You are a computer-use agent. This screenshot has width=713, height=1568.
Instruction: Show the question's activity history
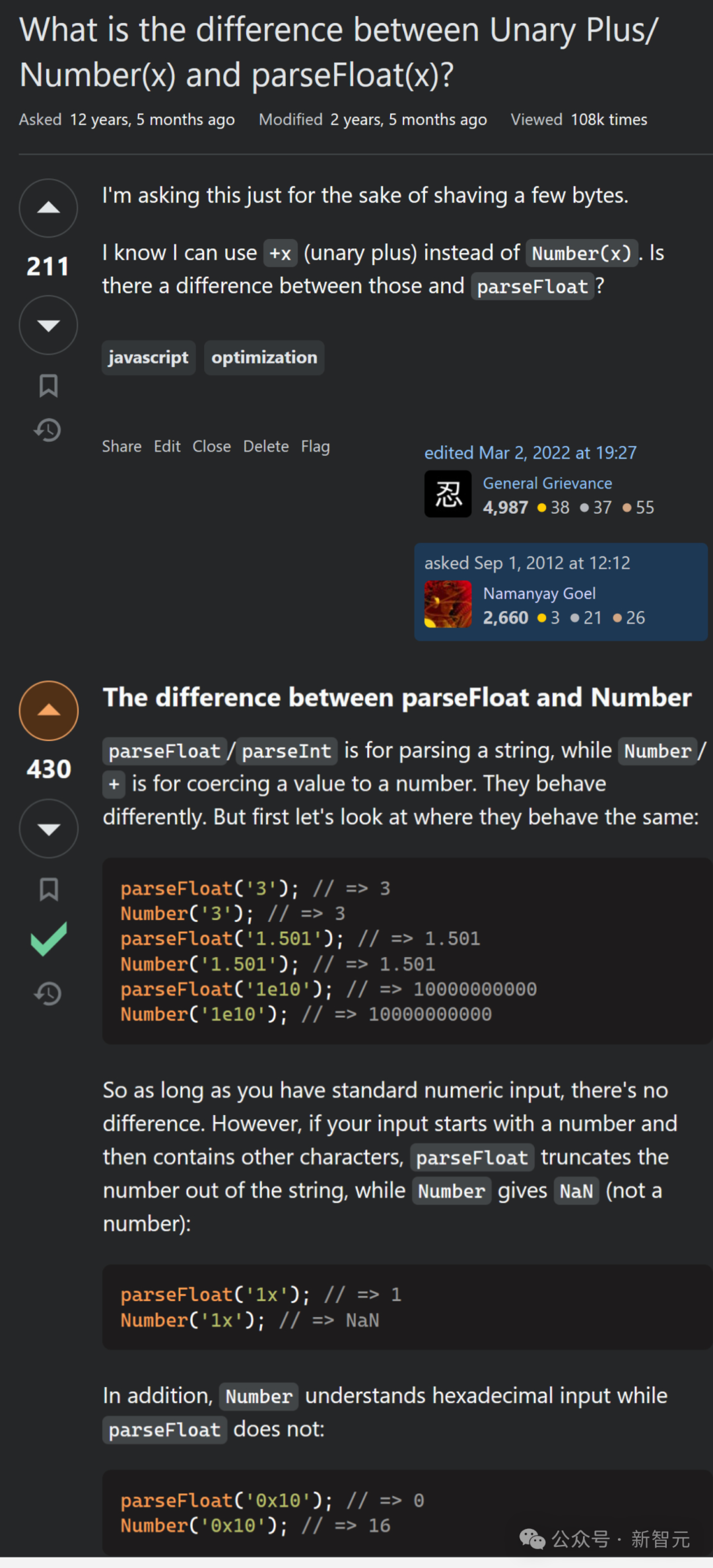tap(48, 431)
